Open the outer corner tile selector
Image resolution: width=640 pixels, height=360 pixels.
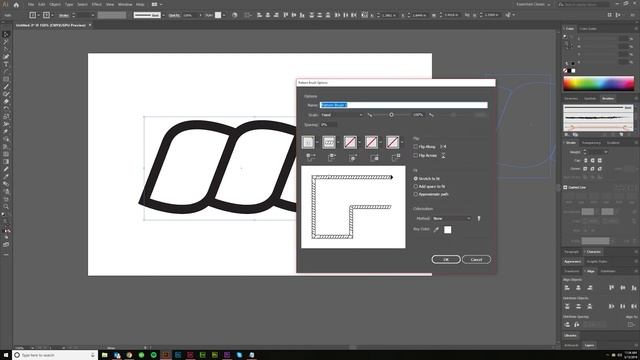click(308, 142)
